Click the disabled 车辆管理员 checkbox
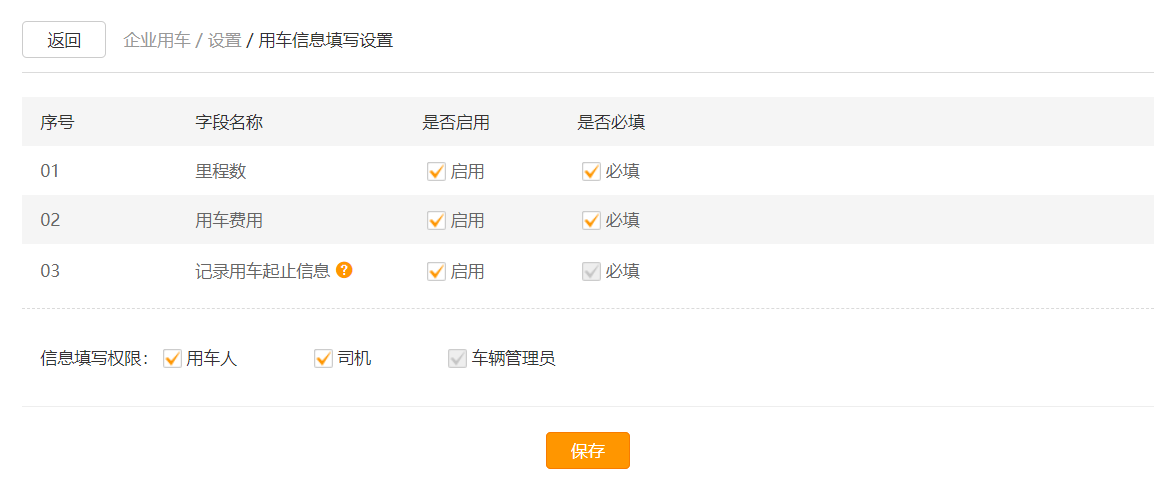Screen dimensions: 1170x481 coord(457,359)
